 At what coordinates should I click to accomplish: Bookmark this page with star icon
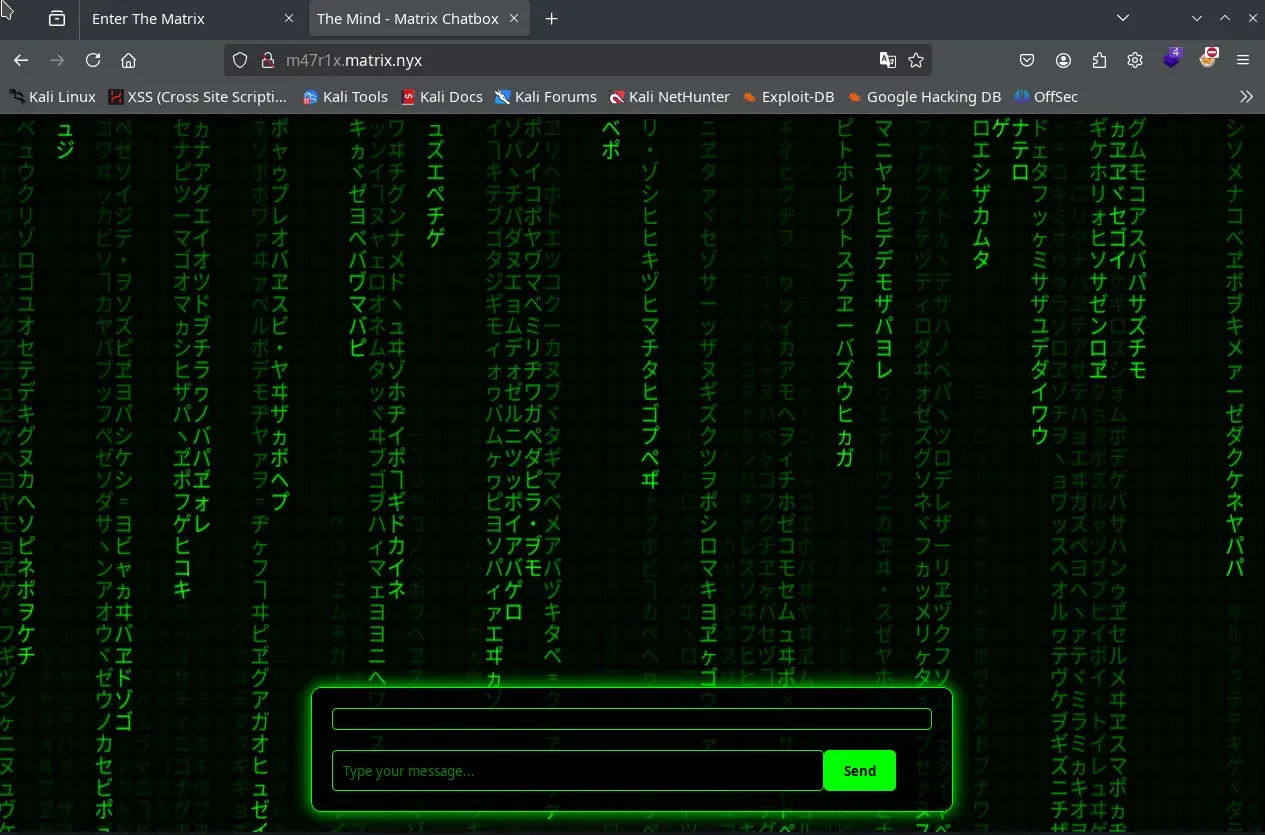(915, 60)
